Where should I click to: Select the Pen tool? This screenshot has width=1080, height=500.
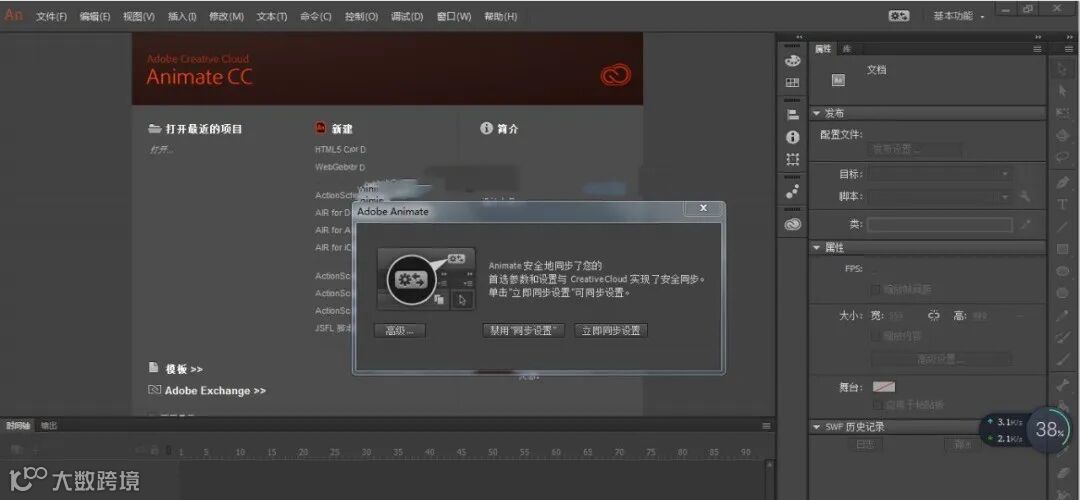(1062, 183)
